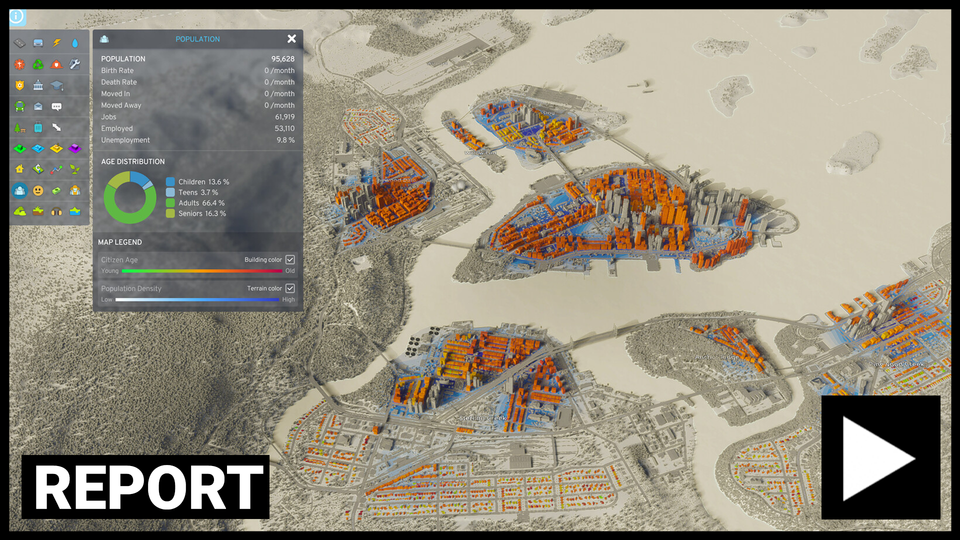Select the blue bus Traffic info view icon
Image resolution: width=960 pixels, height=540 pixels.
pos(38,43)
